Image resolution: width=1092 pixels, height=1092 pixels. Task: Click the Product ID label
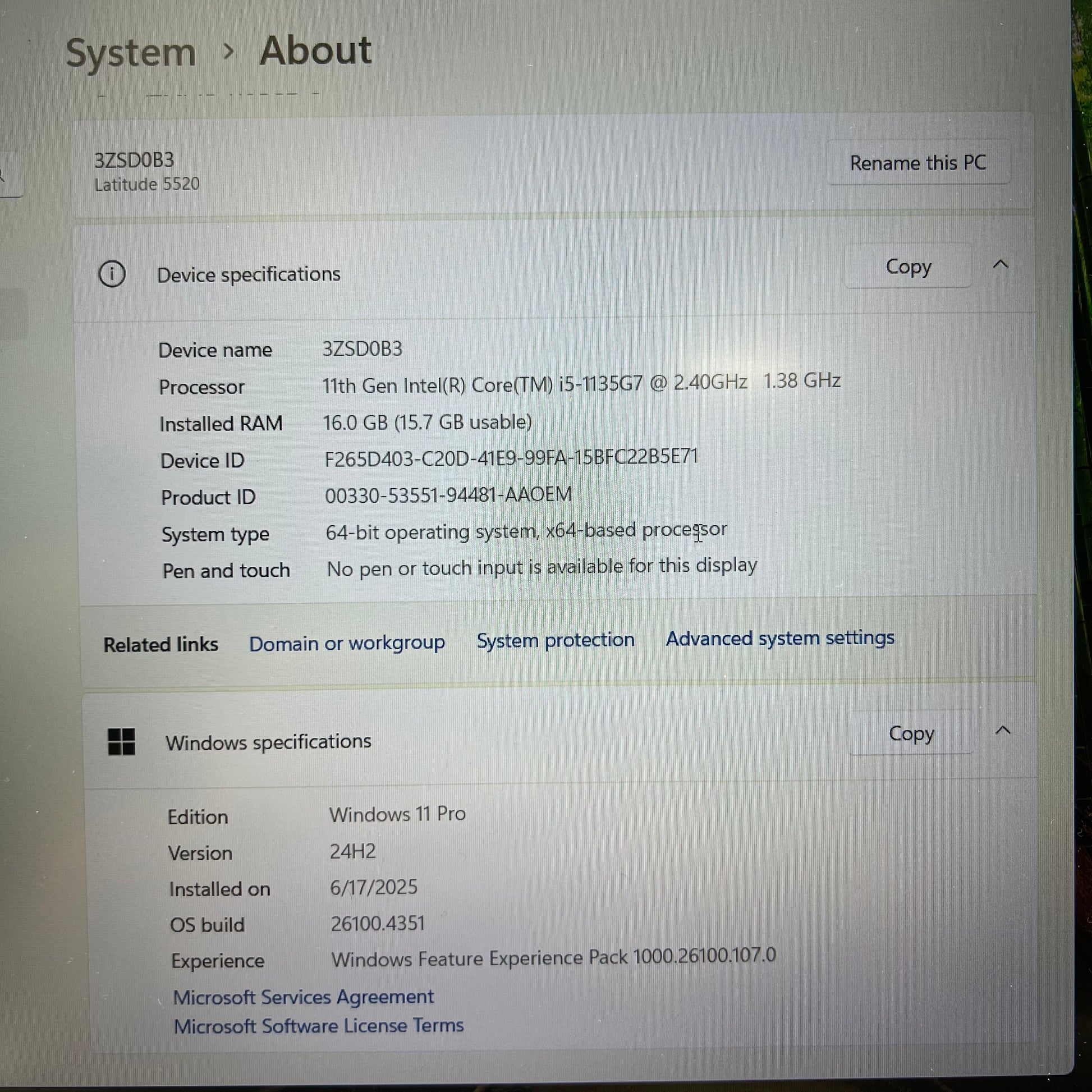(208, 497)
